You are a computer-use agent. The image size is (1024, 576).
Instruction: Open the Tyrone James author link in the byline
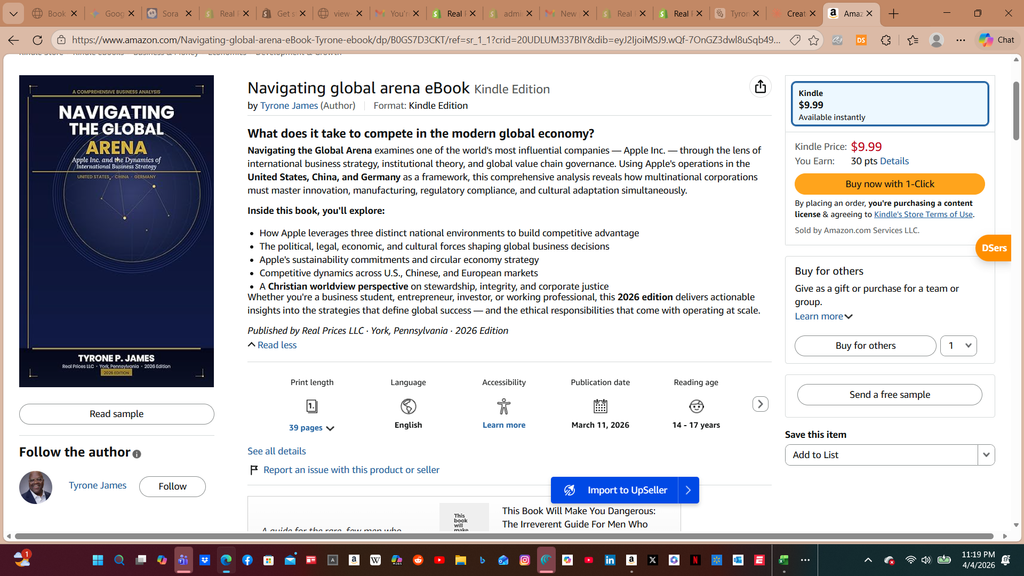pyautogui.click(x=289, y=105)
